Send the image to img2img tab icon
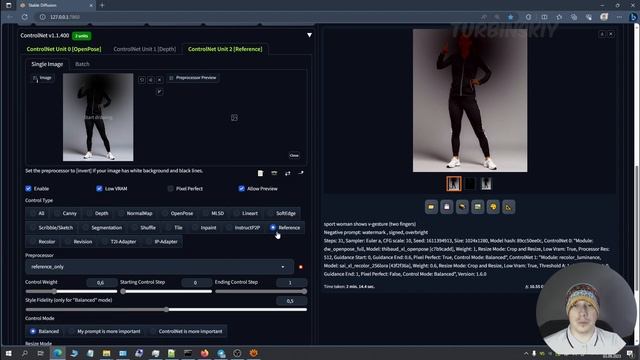Screen dimensions: 640x360 coord(478,207)
